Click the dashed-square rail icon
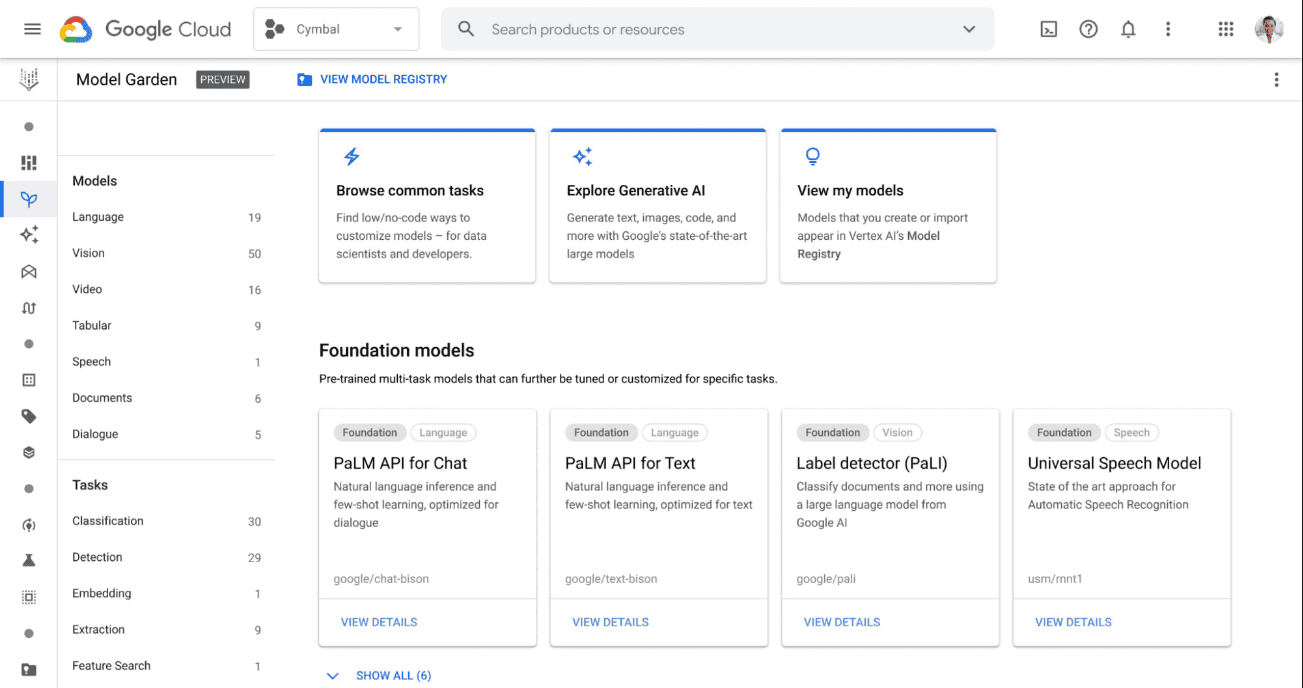 (29, 597)
